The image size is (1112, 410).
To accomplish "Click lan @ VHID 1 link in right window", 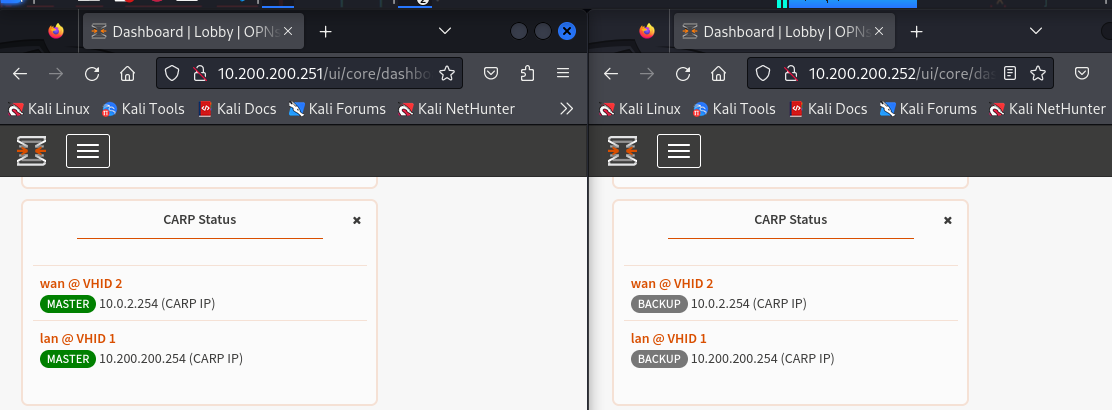I will click(x=667, y=338).
